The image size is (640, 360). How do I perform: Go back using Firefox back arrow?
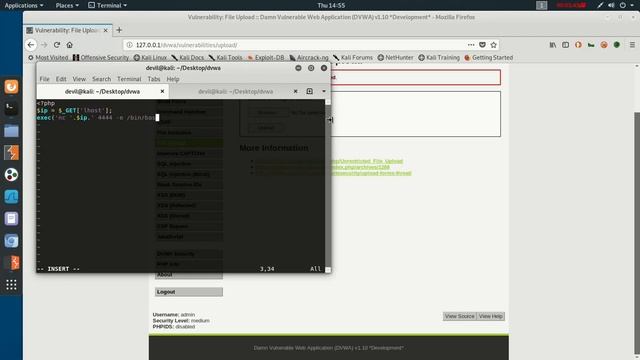(31, 45)
